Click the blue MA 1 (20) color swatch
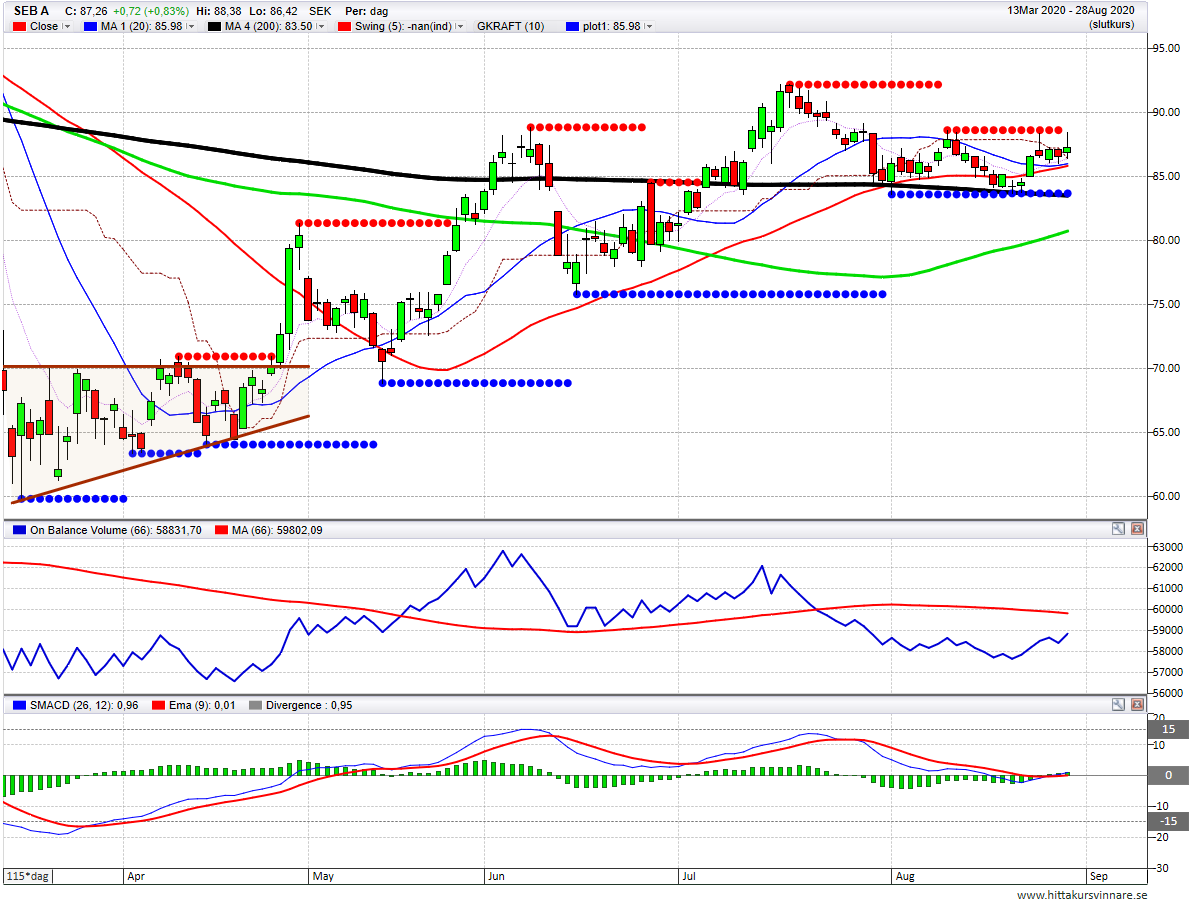Image resolution: width=1192 pixels, height=900 pixels. (90, 26)
